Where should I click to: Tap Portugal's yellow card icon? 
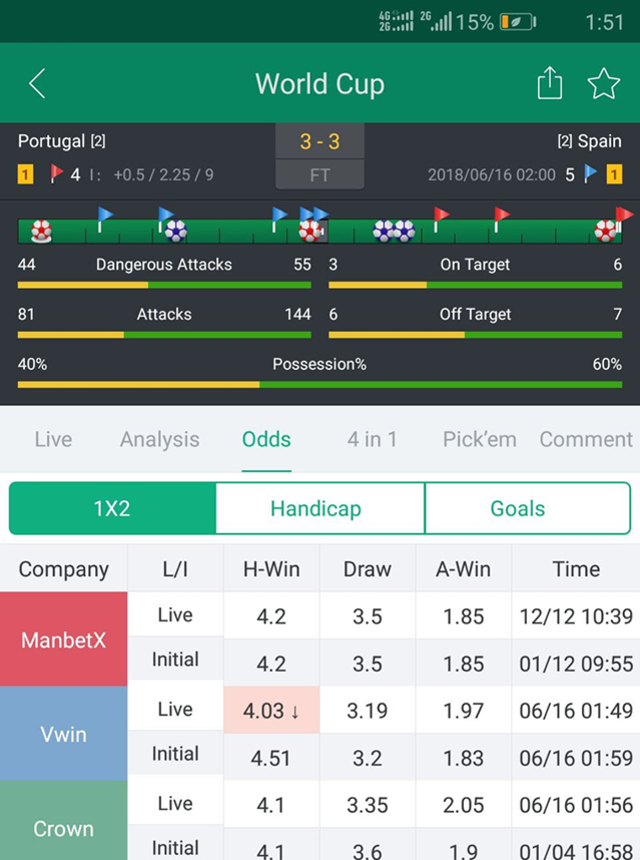(x=25, y=175)
